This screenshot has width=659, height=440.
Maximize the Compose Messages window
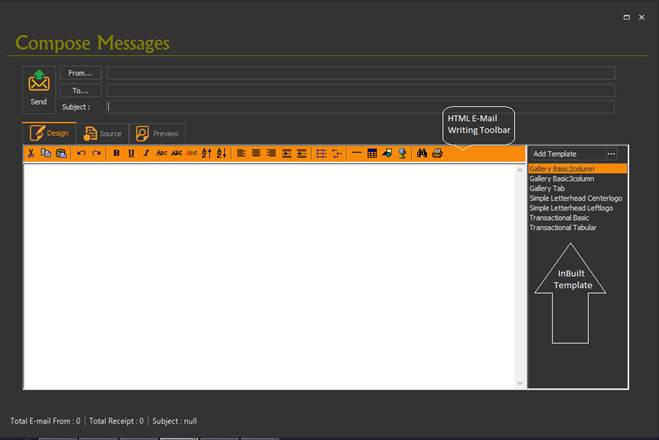point(627,17)
